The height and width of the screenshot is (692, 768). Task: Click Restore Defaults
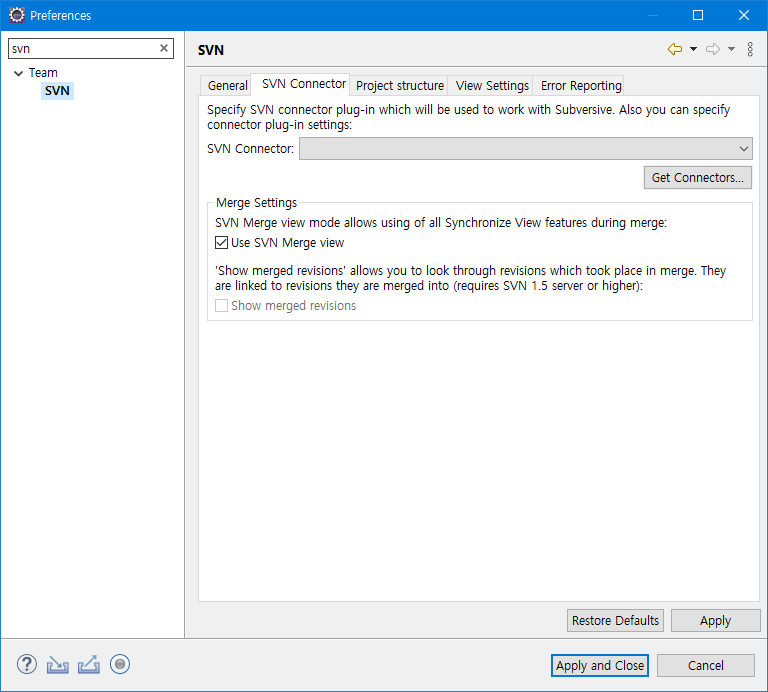tap(615, 620)
